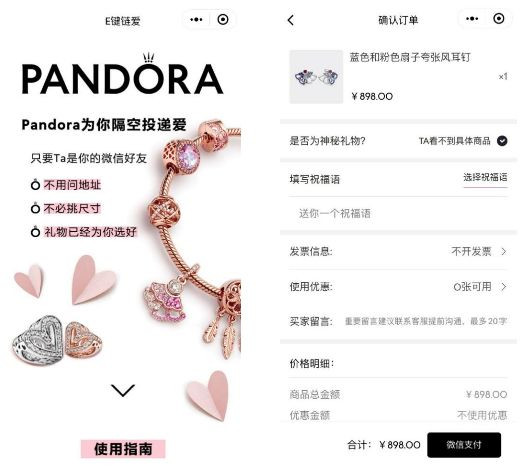The width and height of the screenshot is (525, 474).
Task: Expand the 使用优惠 coupon arrow
Action: [x=503, y=287]
